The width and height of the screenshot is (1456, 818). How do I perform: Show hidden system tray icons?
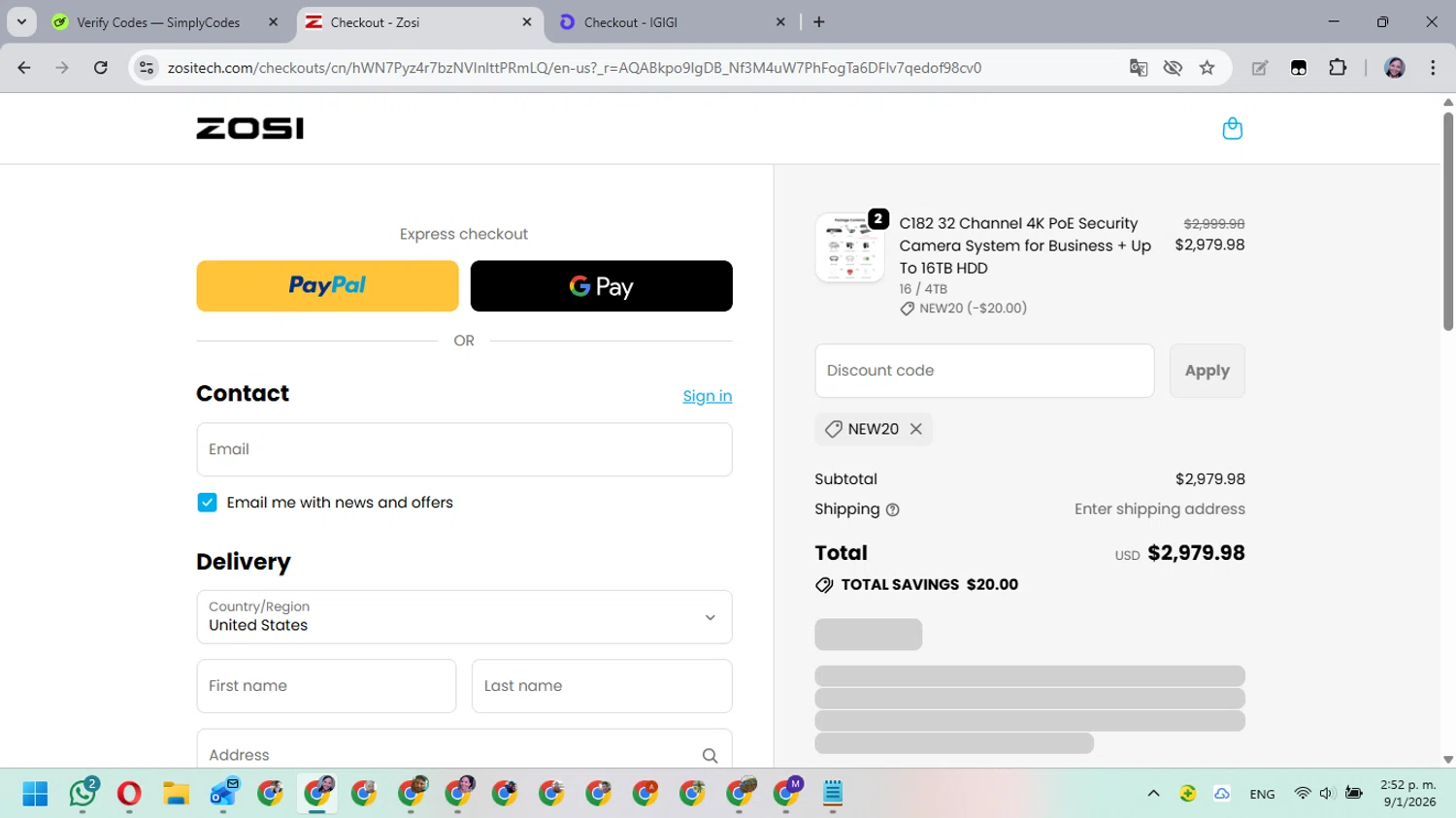1153,794
